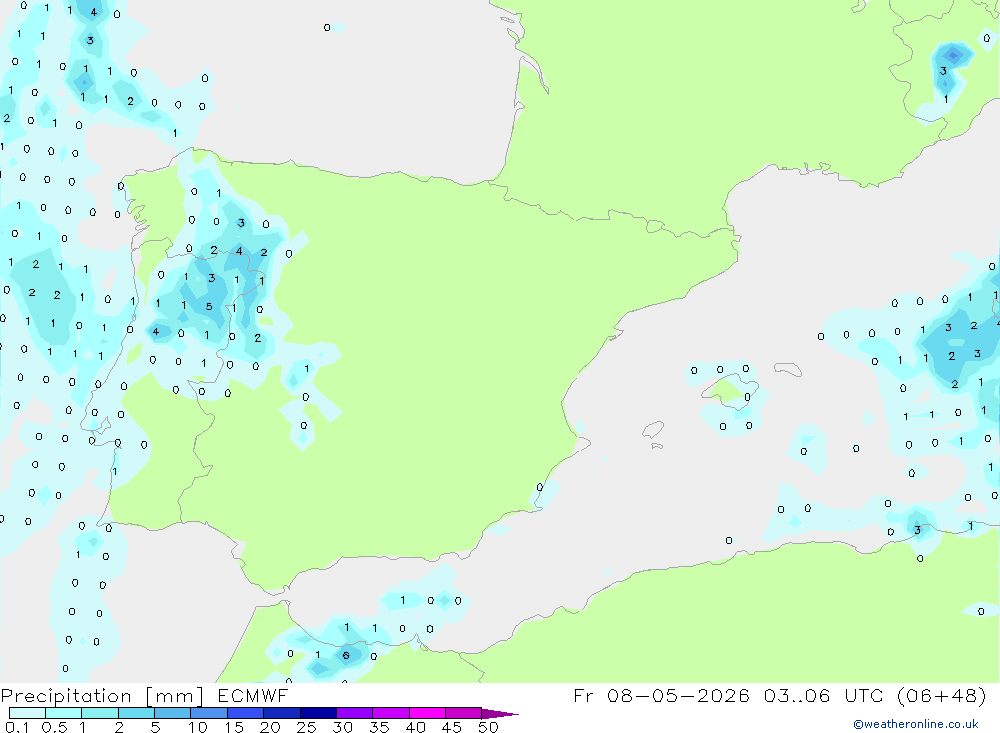This screenshot has height=733, width=1000.
Task: Click the "20" legend scale label
Action: click(x=270, y=727)
